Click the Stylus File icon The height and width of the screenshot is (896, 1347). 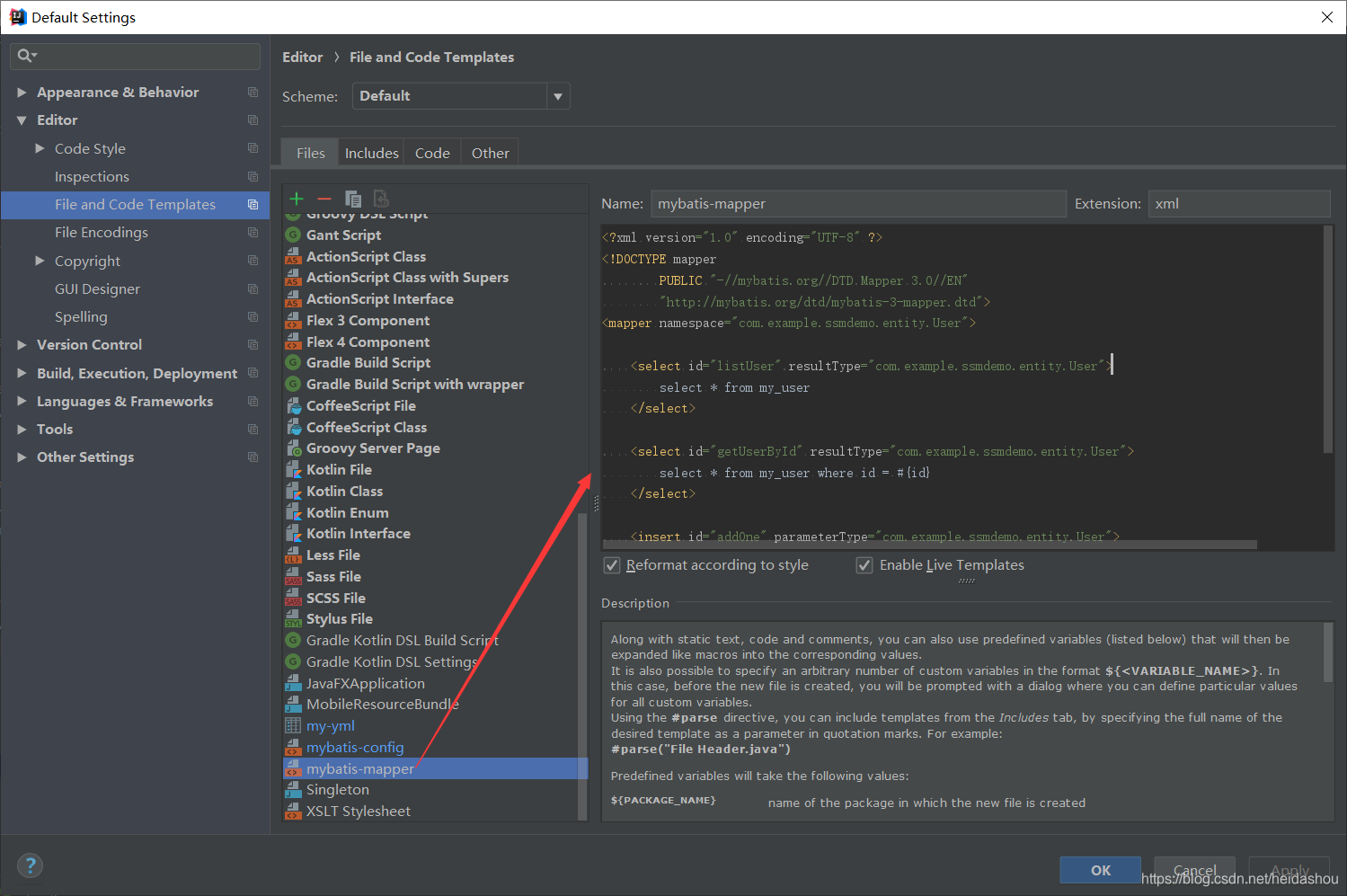(x=293, y=619)
